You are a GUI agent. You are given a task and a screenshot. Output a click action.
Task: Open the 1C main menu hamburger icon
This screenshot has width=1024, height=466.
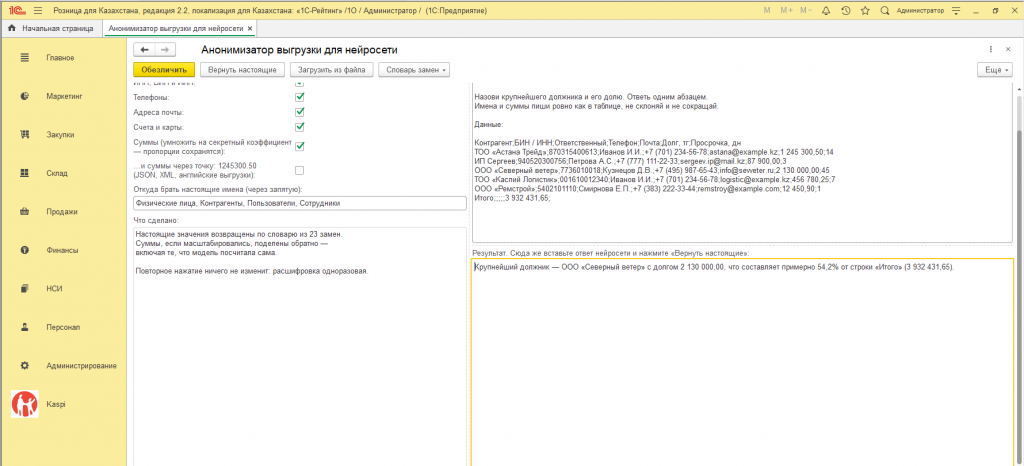tap(37, 11)
